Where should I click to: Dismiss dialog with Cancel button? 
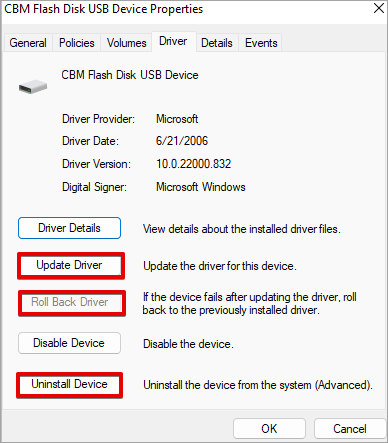(350, 429)
